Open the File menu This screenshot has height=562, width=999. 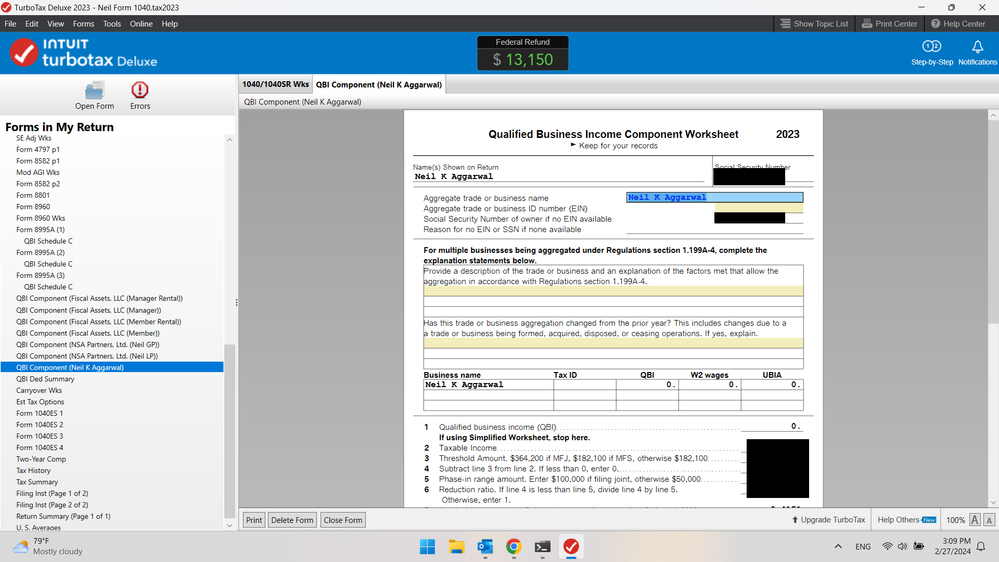point(10,24)
